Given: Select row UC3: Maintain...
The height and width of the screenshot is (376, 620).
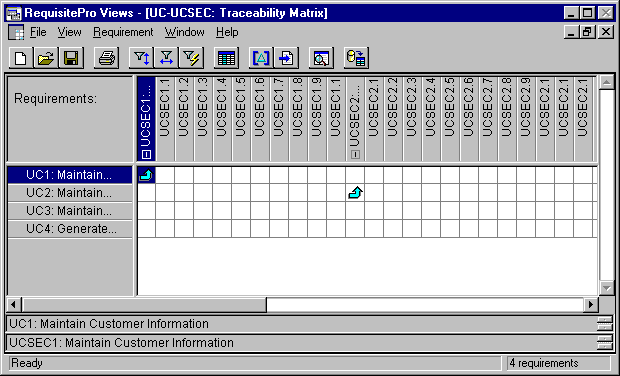Looking at the screenshot, I should click(x=70, y=211).
